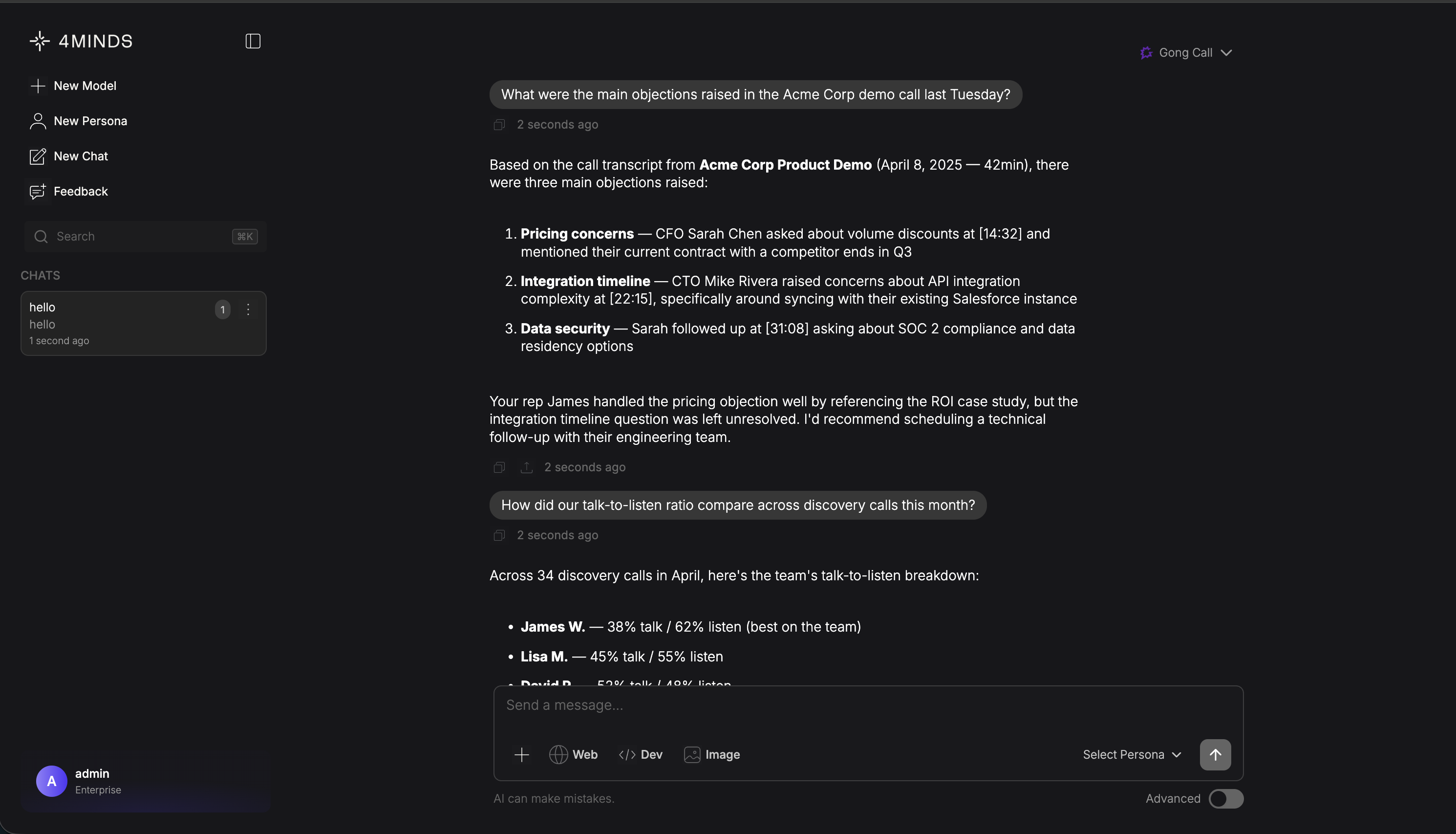
Task: Click New Model in sidebar
Action: coord(84,86)
